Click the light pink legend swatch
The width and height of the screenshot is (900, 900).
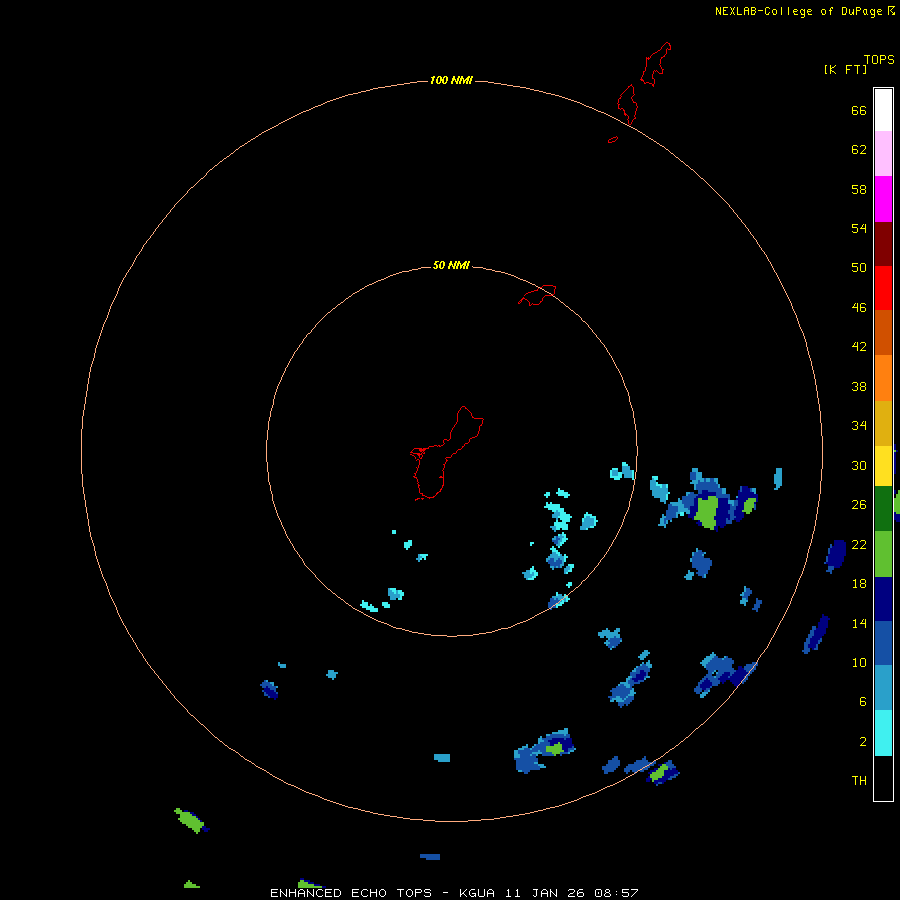click(x=883, y=154)
